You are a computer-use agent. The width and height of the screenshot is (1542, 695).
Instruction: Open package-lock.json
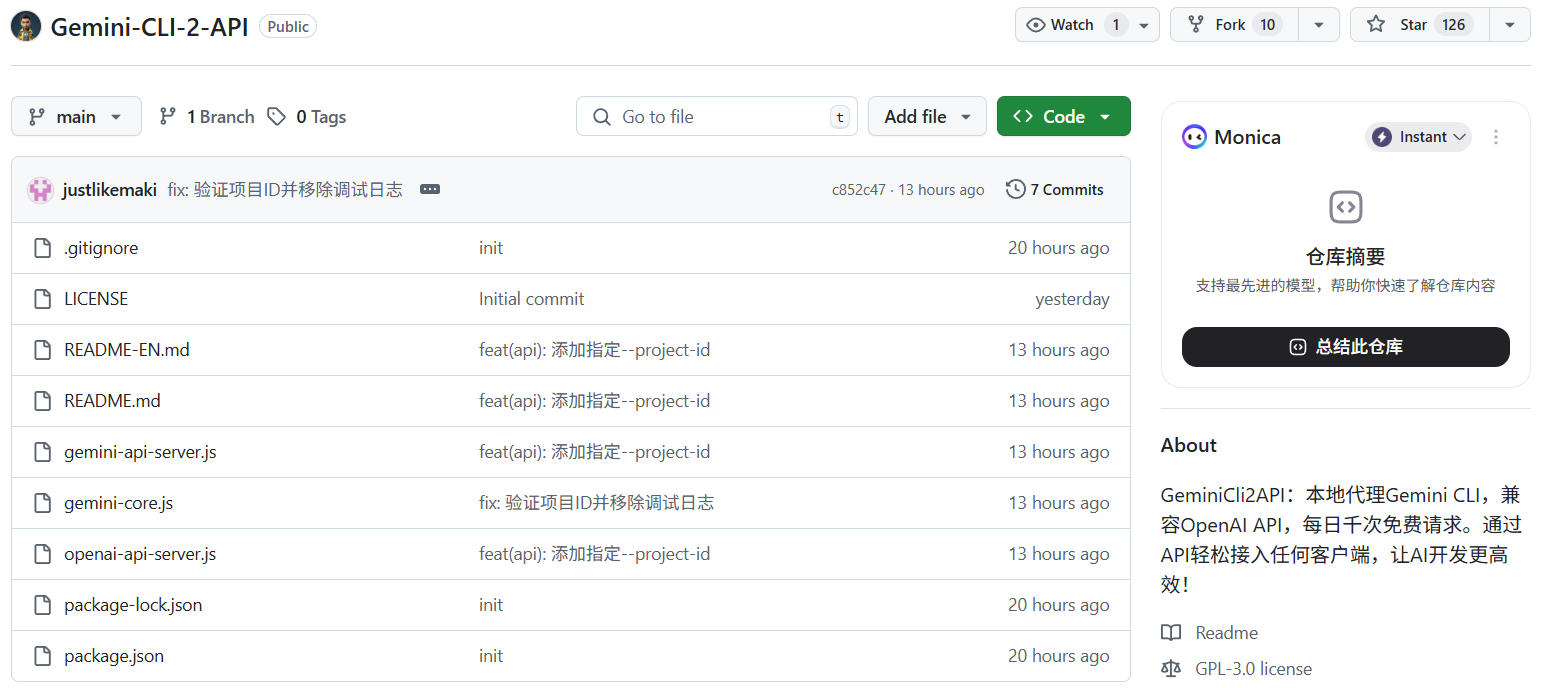tap(133, 605)
